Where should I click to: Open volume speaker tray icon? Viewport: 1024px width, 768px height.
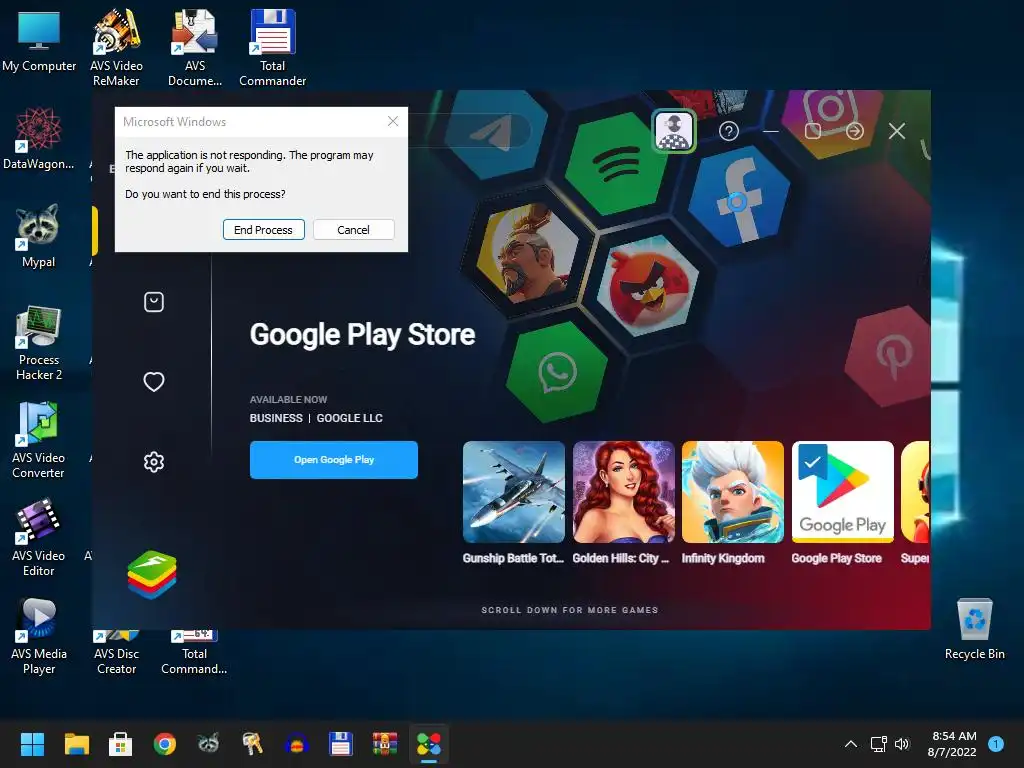point(902,744)
